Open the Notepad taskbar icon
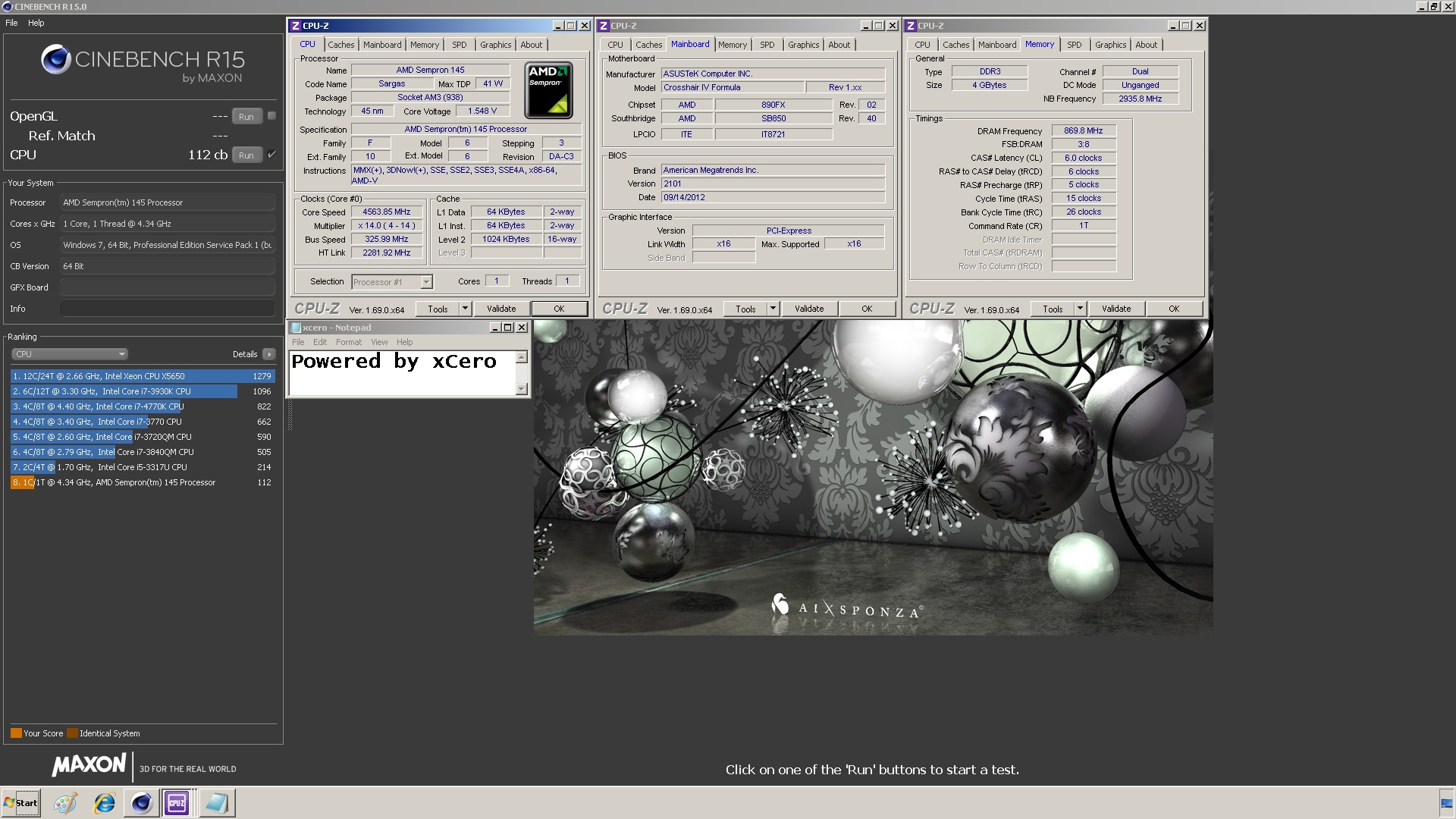The image size is (1456, 819). pos(217,803)
